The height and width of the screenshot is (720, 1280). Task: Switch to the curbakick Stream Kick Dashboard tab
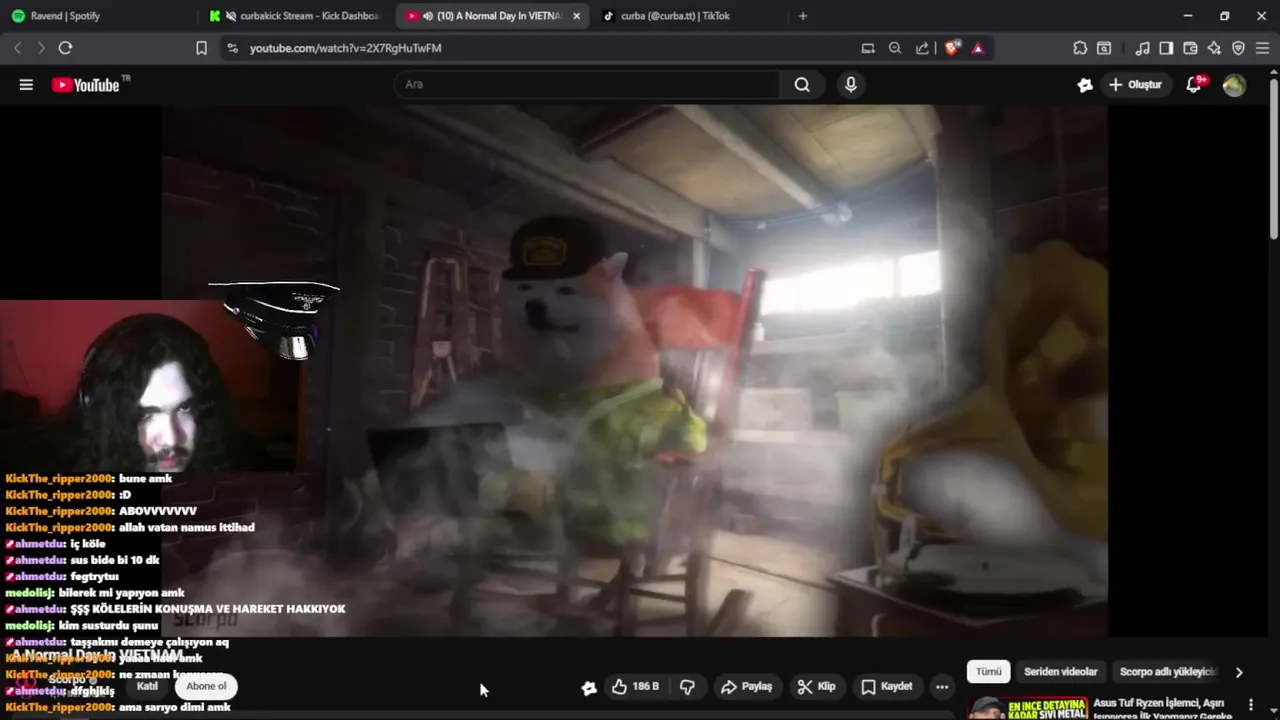pyautogui.click(x=298, y=16)
